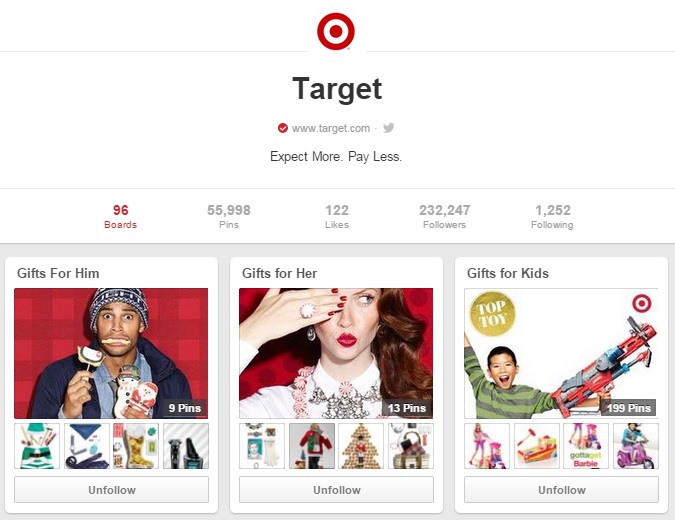Switch to the 55,998 Pins tab
Image resolution: width=675 pixels, height=520 pixels.
pos(229,216)
